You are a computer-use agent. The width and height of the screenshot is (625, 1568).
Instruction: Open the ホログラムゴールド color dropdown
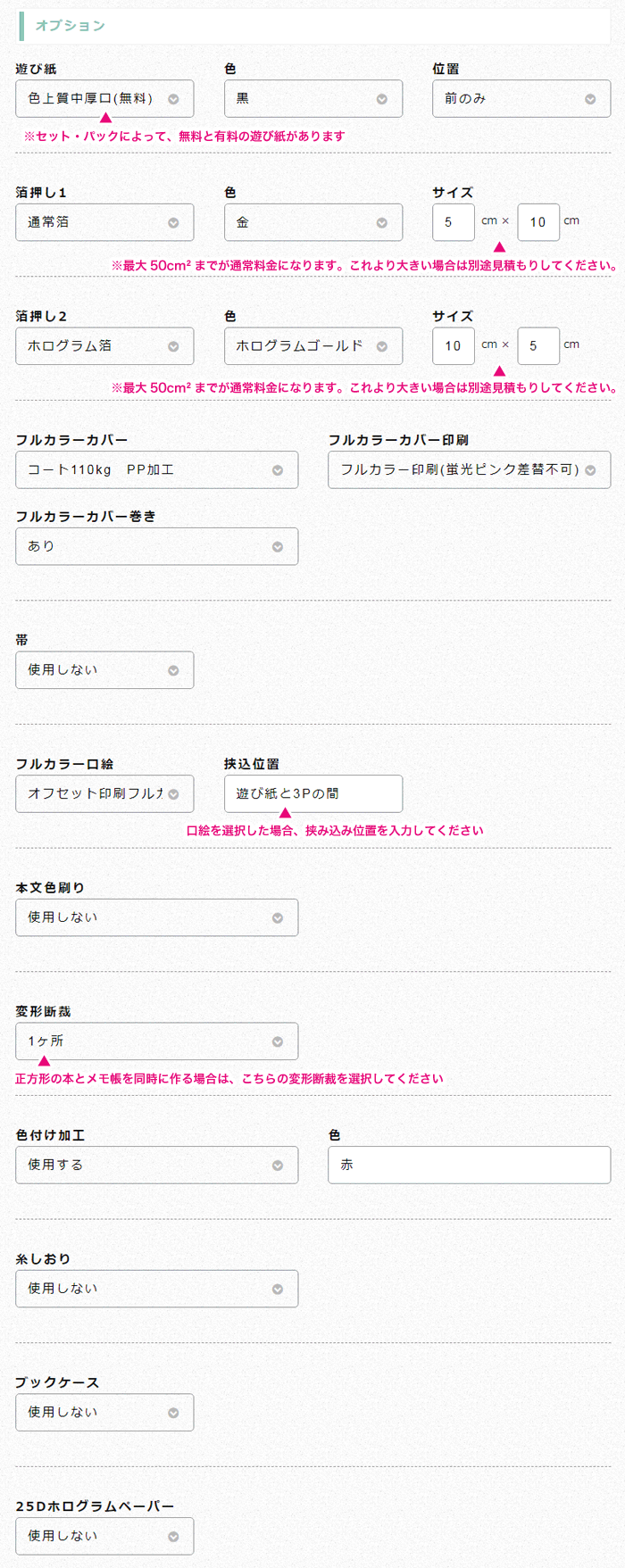tap(313, 346)
